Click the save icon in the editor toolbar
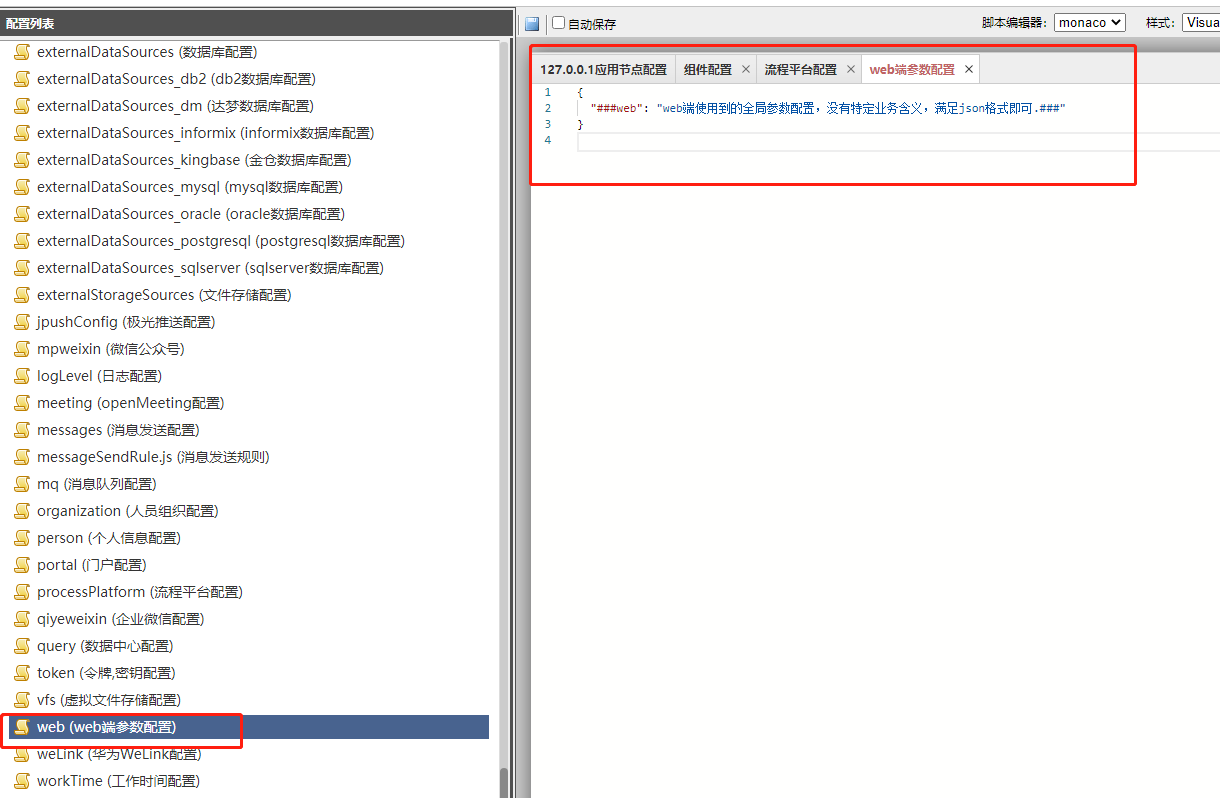The width and height of the screenshot is (1220, 798). click(x=532, y=23)
